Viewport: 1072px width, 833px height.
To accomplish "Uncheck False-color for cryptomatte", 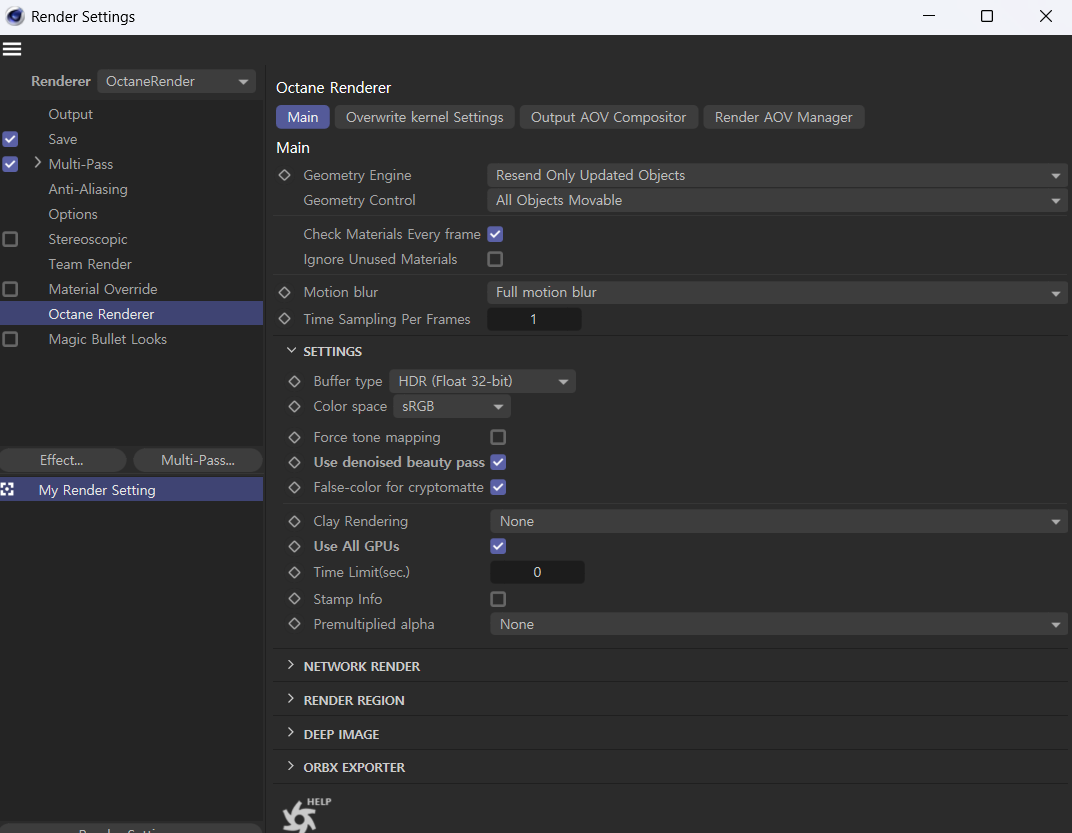I will pos(498,487).
